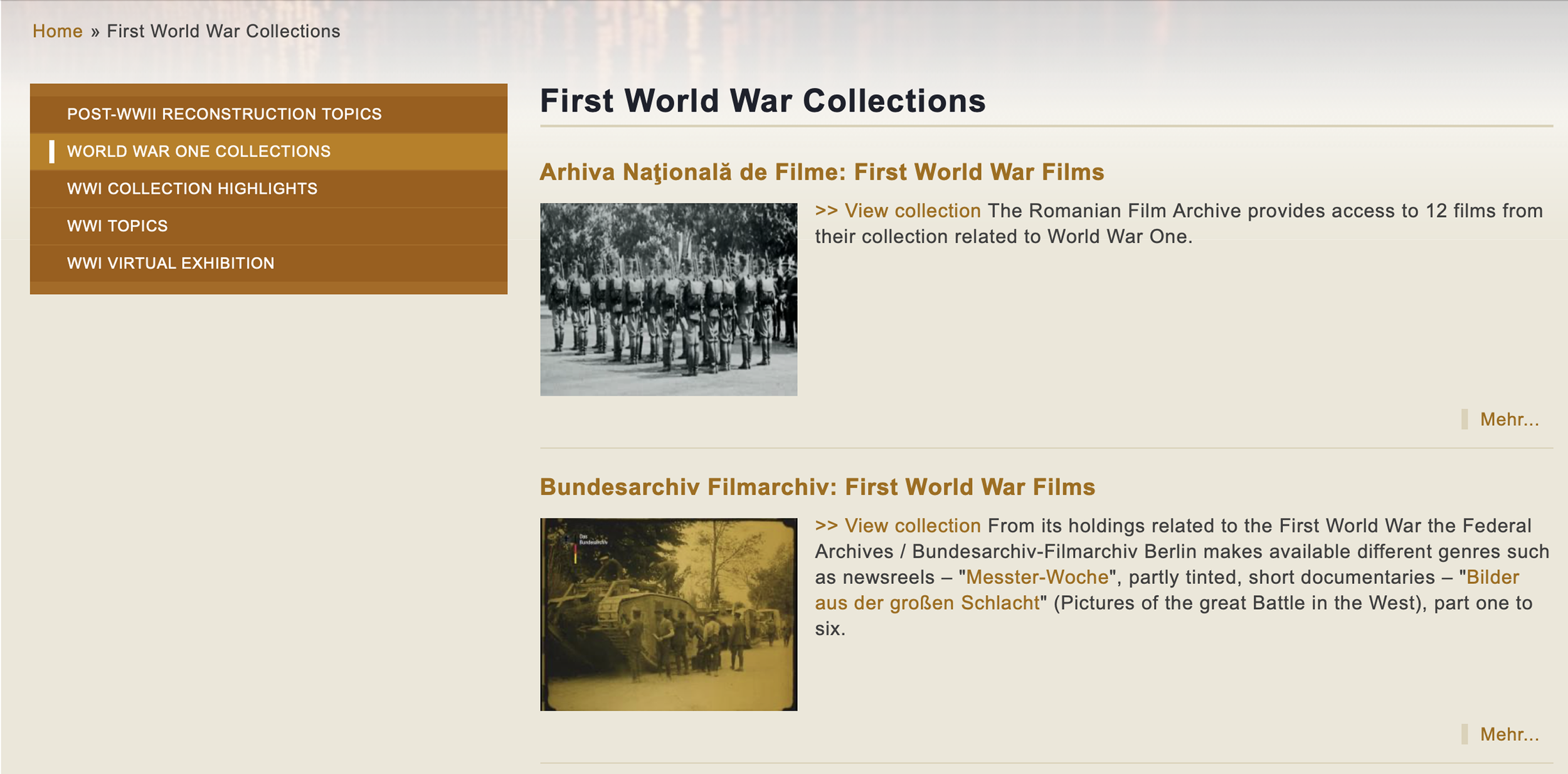Open Arhiva Naţională de Filme heading link

pyautogui.click(x=822, y=172)
